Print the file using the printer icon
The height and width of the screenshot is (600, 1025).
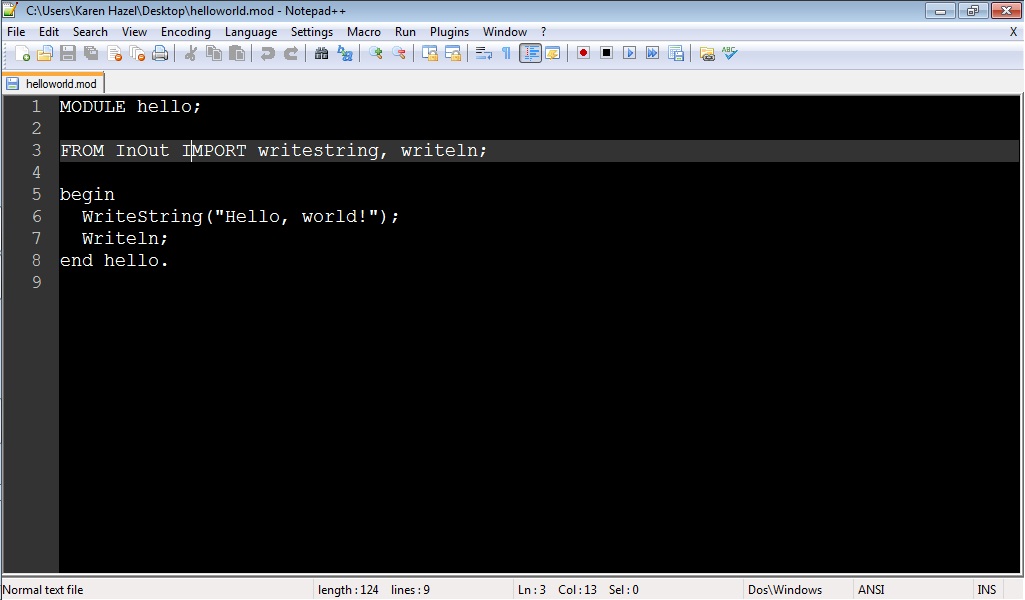[x=160, y=53]
